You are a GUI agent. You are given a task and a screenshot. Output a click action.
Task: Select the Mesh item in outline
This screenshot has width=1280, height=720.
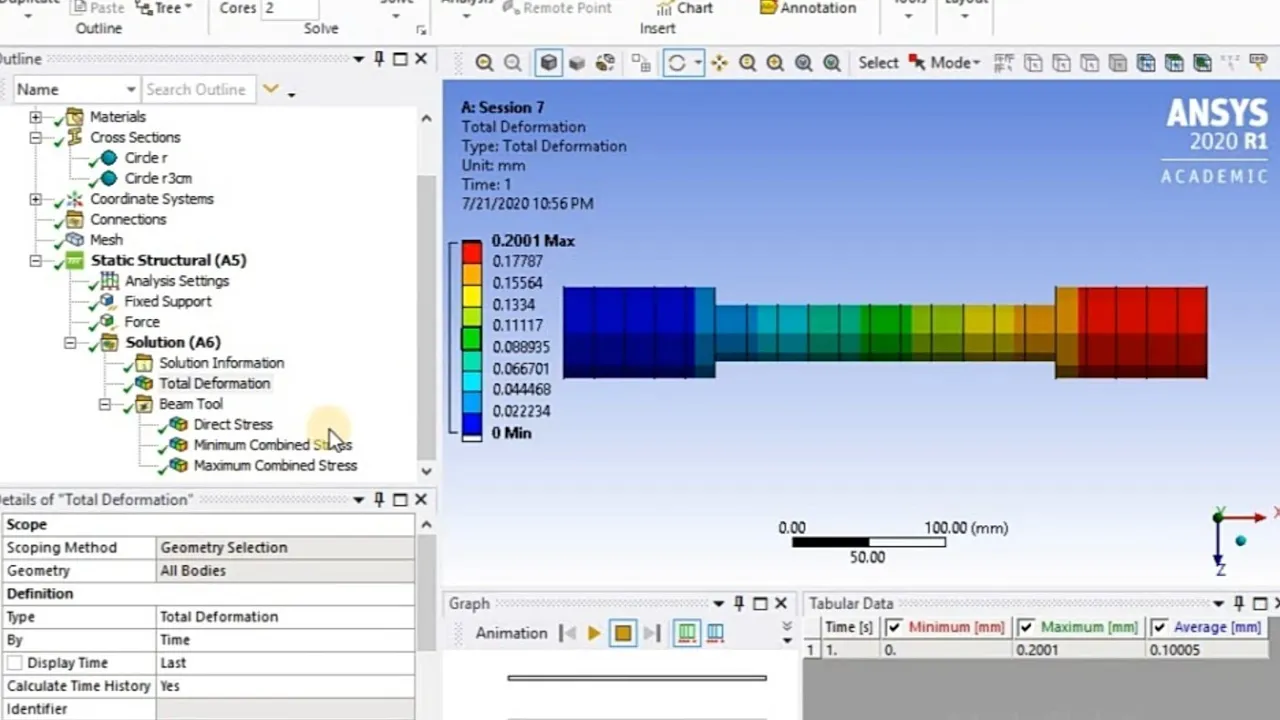(106, 240)
